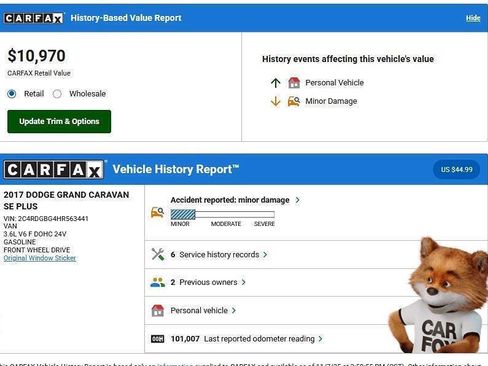Expand the Personal vehicle chevron
Viewport: 488px width, 366px height.
pos(234,310)
